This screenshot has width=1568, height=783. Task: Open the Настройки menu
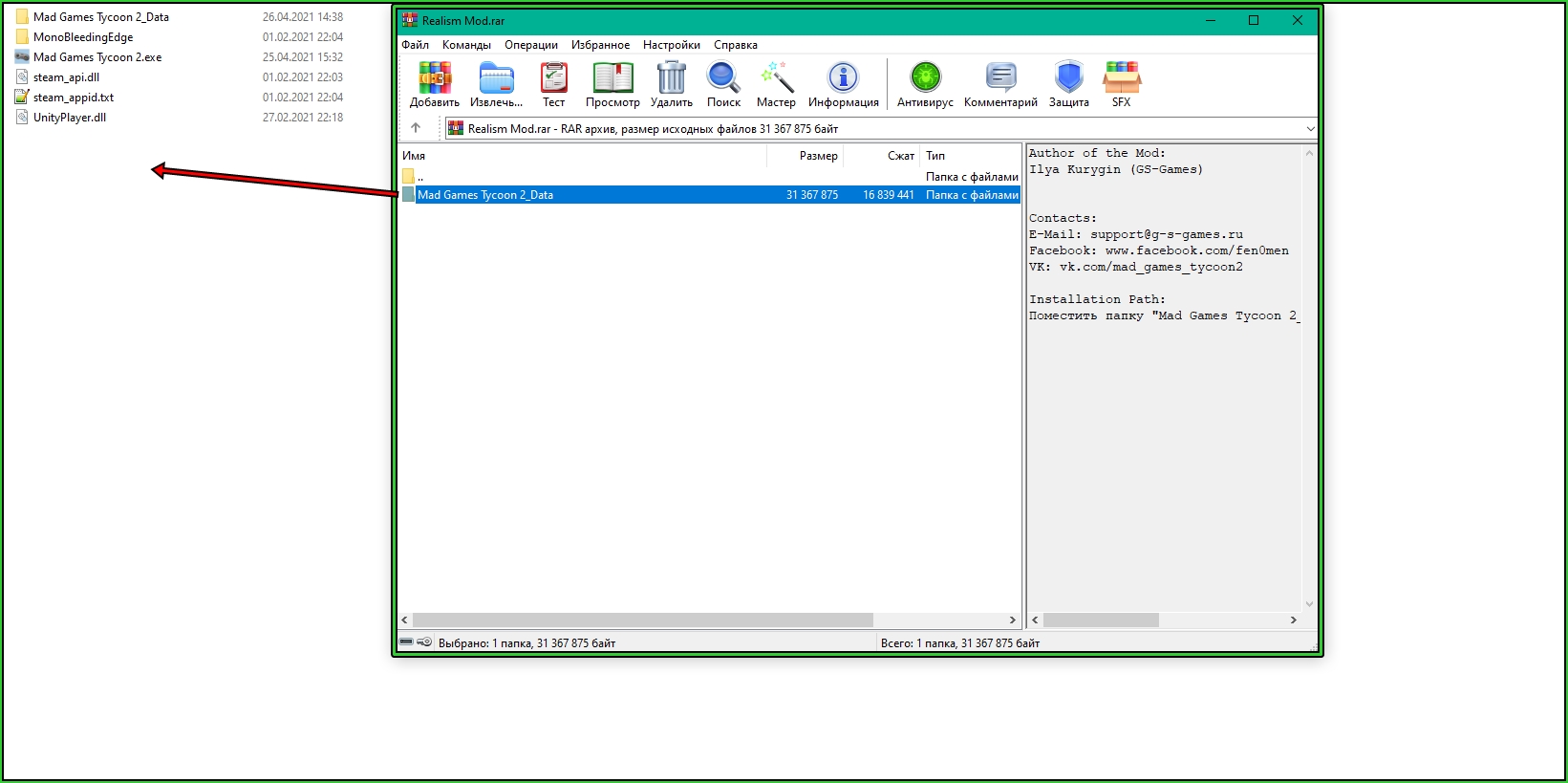(x=672, y=45)
